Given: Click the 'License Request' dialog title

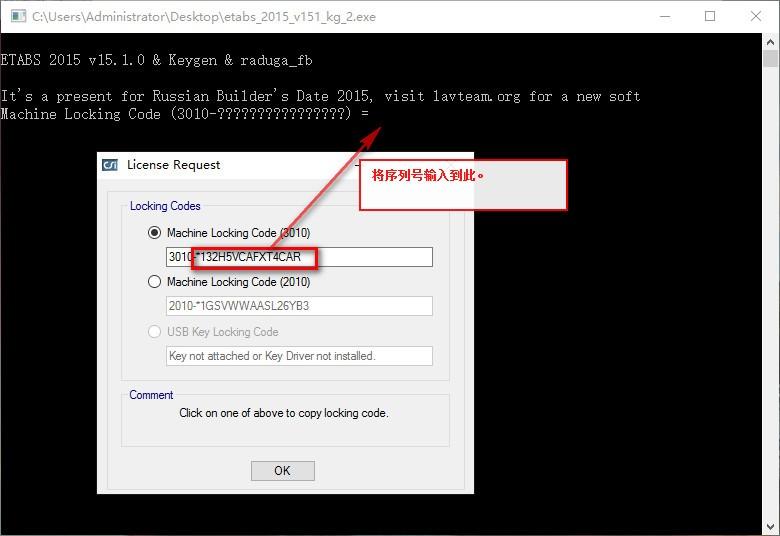Looking at the screenshot, I should click(174, 165).
